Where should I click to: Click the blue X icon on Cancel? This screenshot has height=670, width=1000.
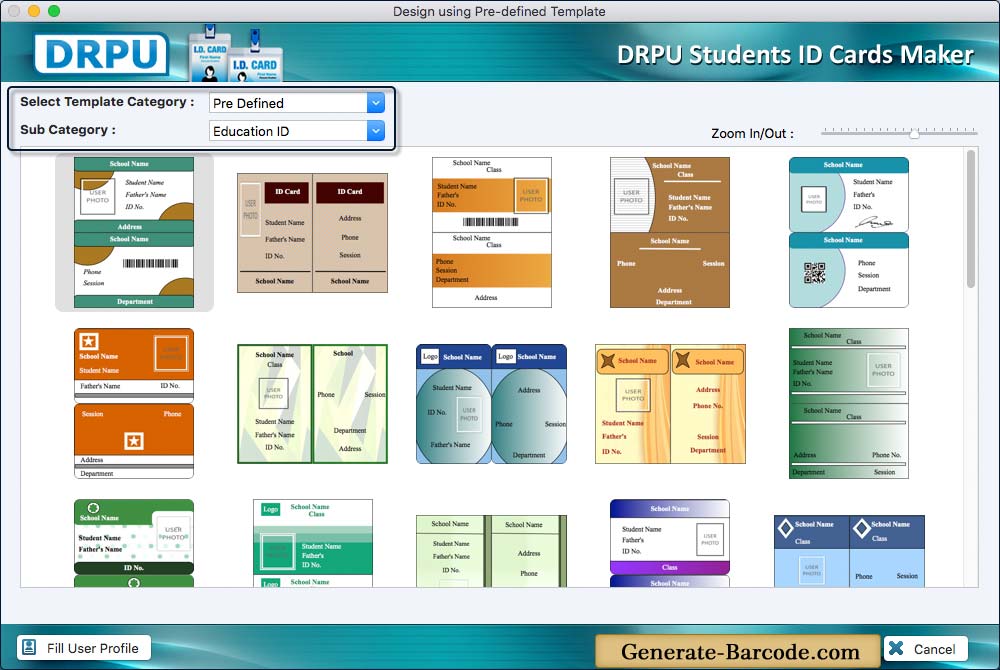point(896,648)
